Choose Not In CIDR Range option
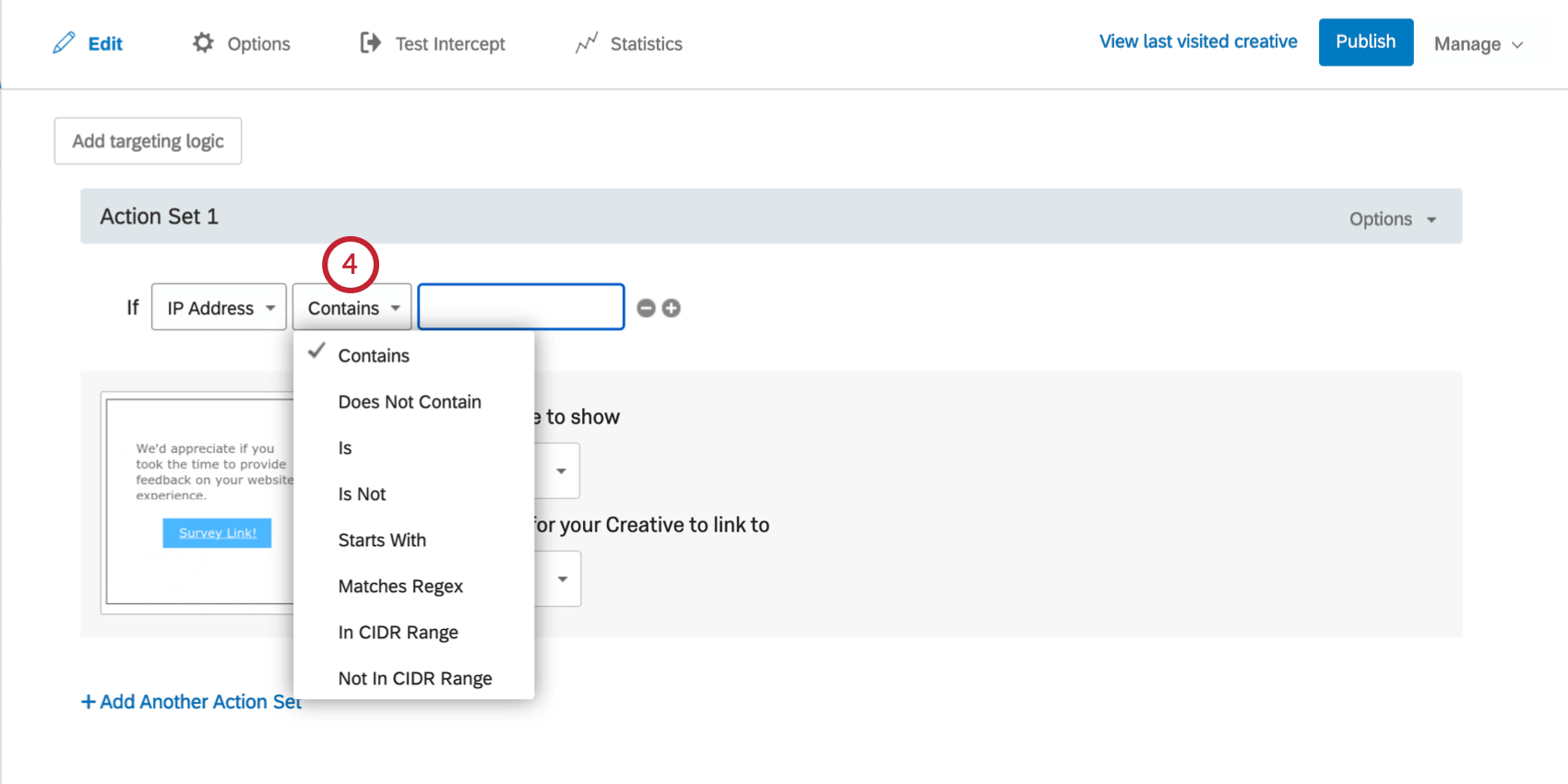This screenshot has width=1568, height=784. [x=415, y=679]
